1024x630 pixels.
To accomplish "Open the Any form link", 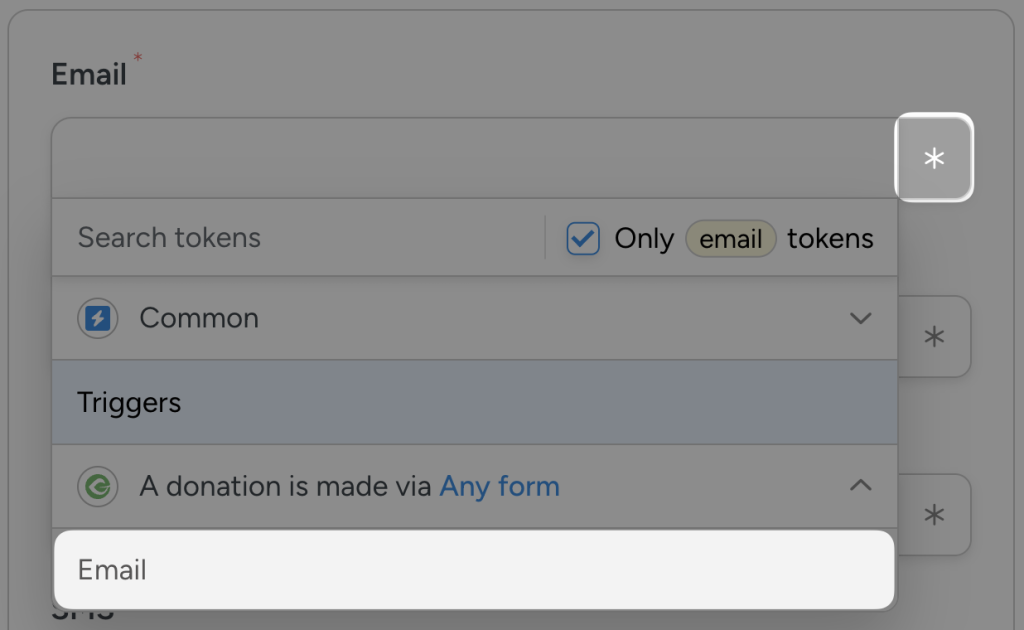I will (499, 486).
